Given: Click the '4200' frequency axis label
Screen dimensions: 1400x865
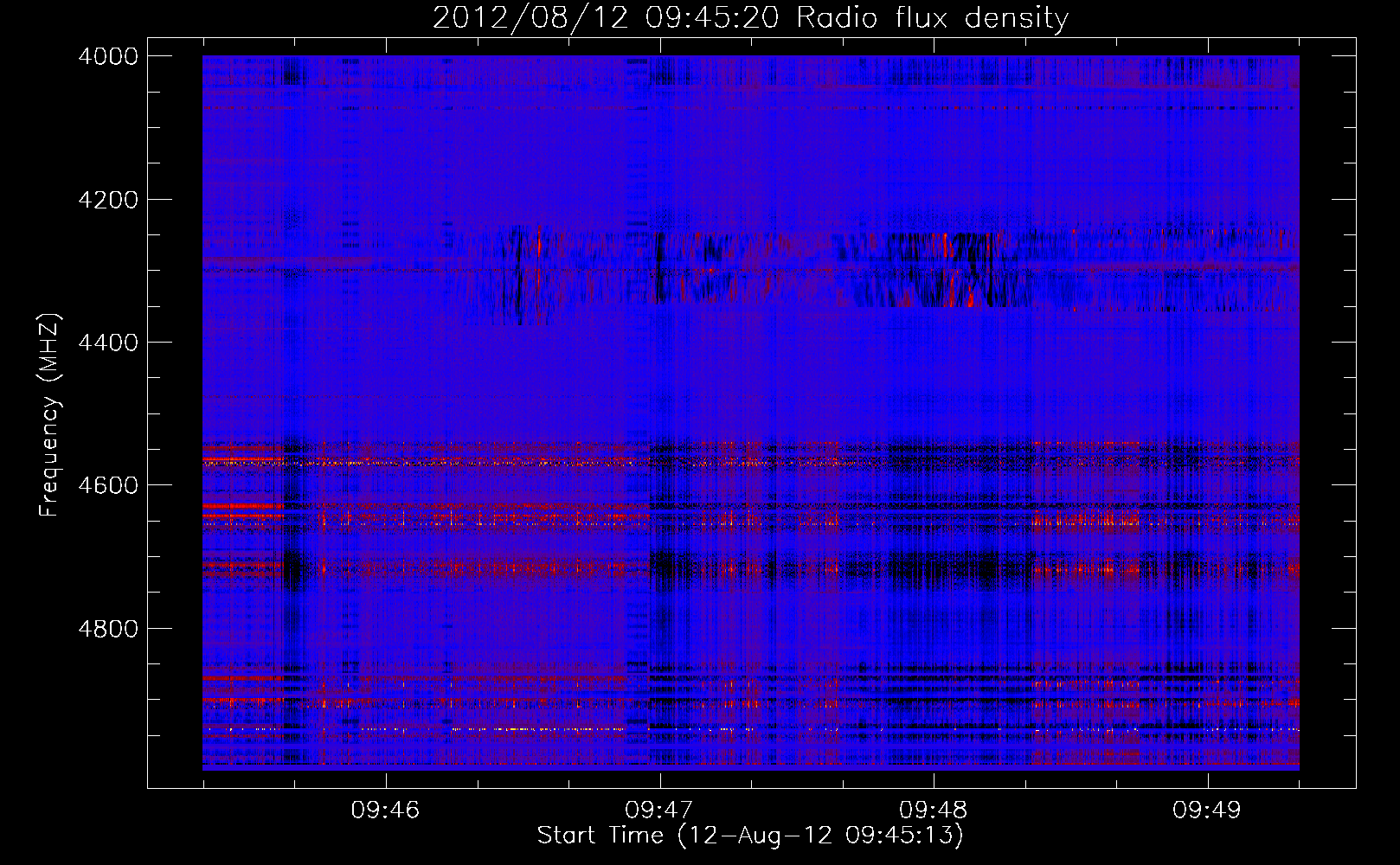Looking at the screenshot, I should click(108, 200).
